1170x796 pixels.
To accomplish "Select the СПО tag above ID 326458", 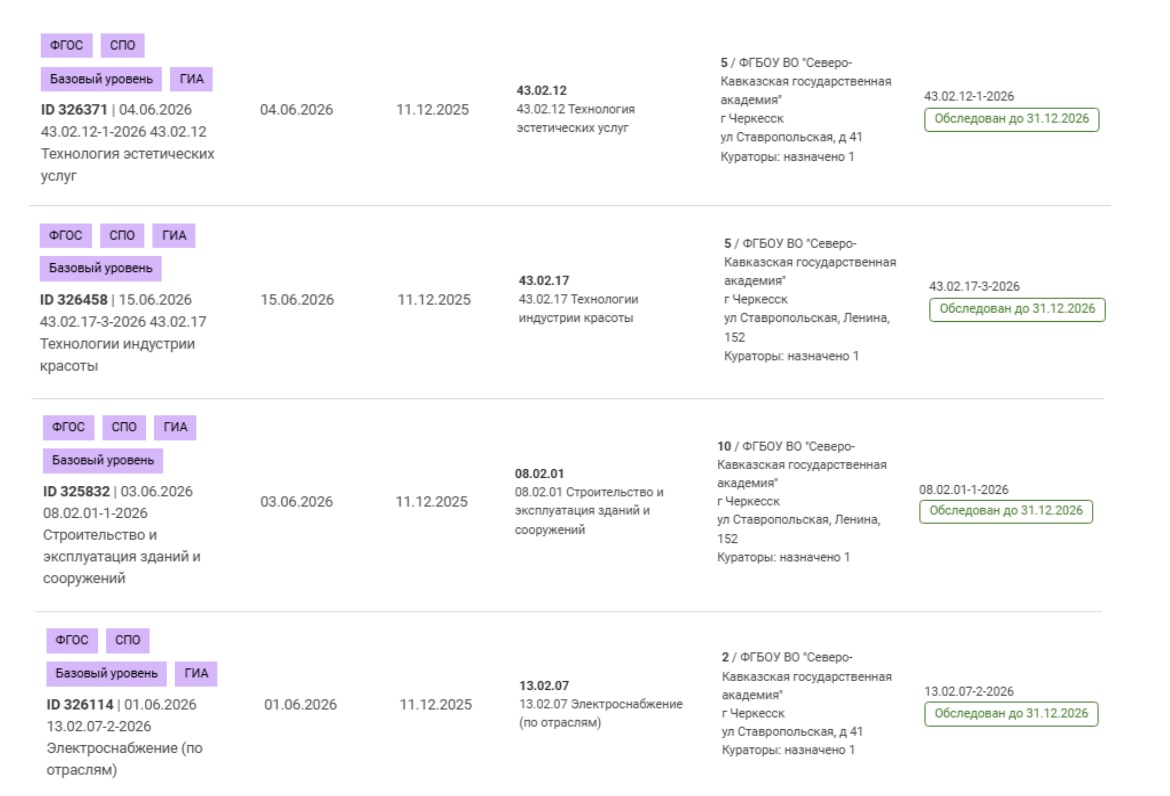I will pos(121,235).
